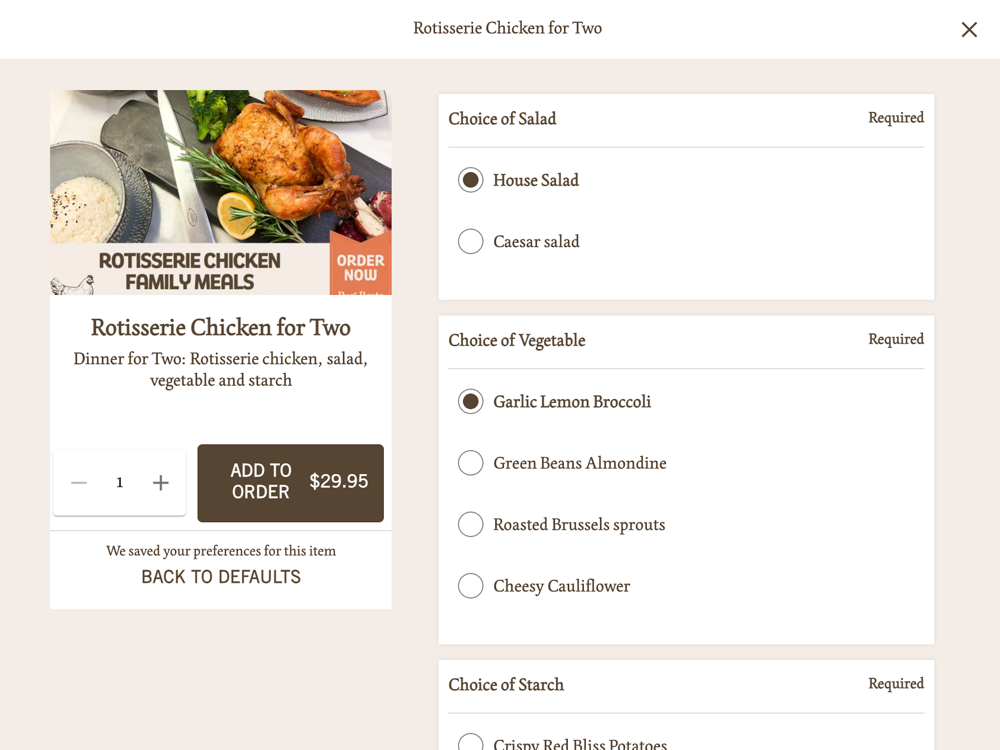Select the House Salad radio button
Image resolution: width=1000 pixels, height=750 pixels.
point(471,180)
